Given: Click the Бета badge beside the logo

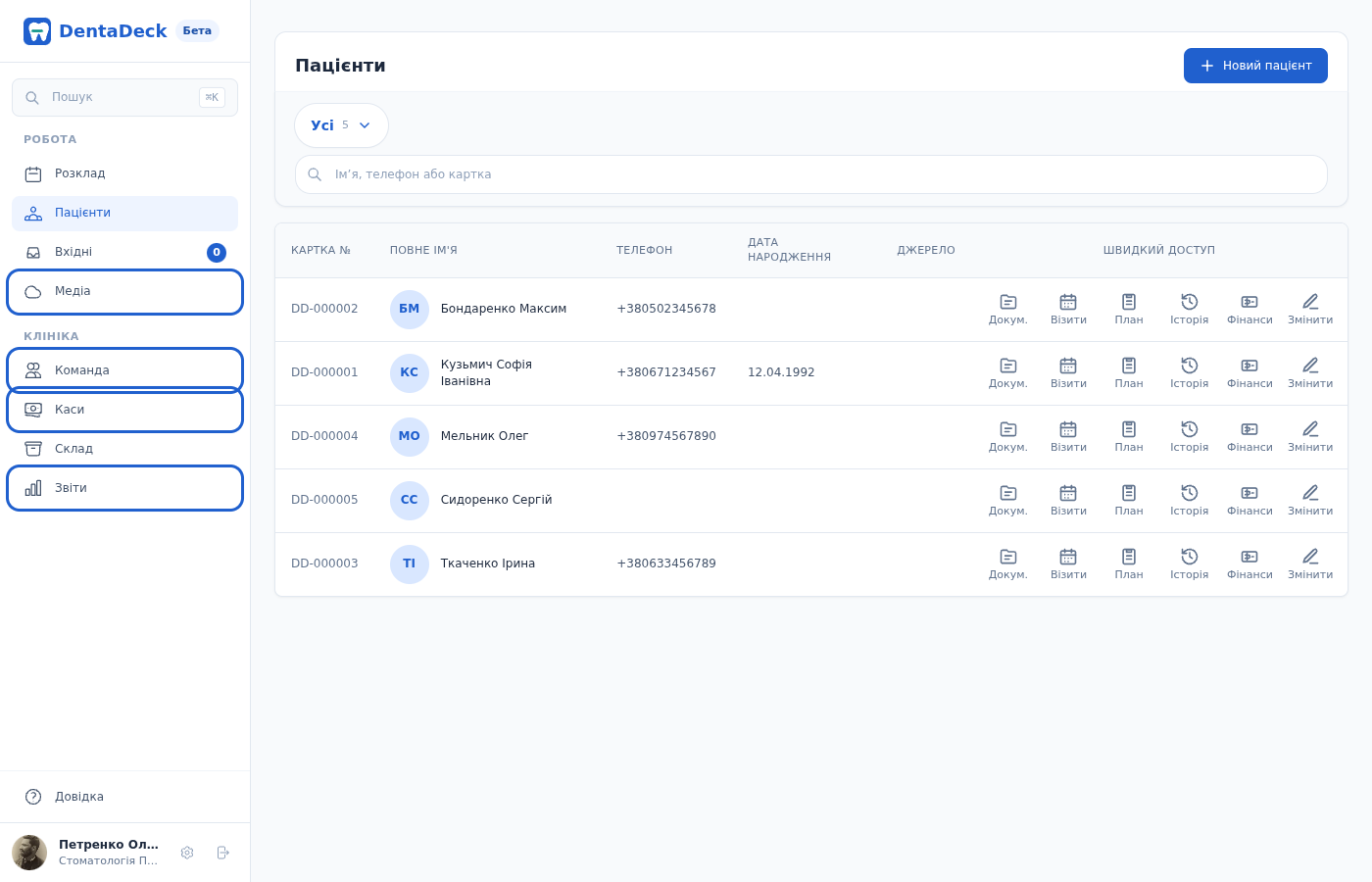Looking at the screenshot, I should 197,30.
